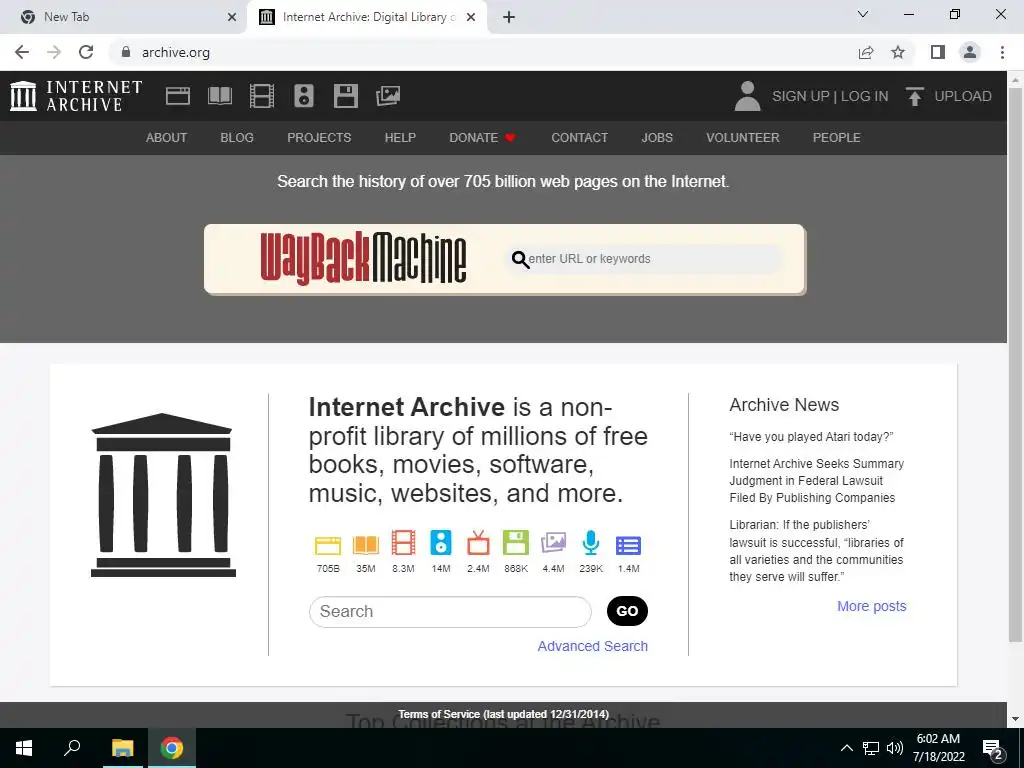Reload the page in Chrome
Image resolution: width=1024 pixels, height=768 pixels.
point(86,52)
